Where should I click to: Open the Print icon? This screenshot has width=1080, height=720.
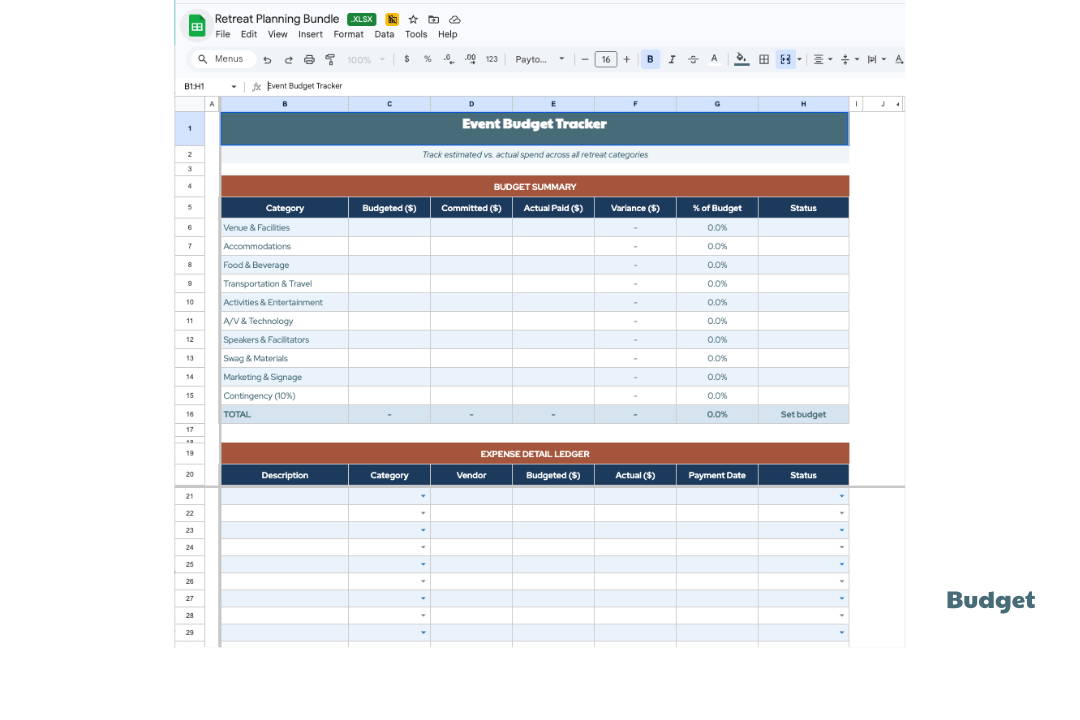(311, 59)
